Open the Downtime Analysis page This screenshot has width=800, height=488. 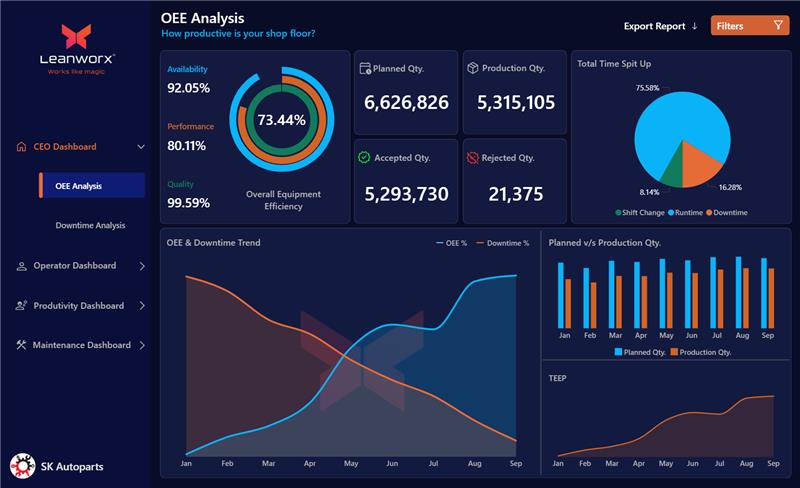(90, 226)
